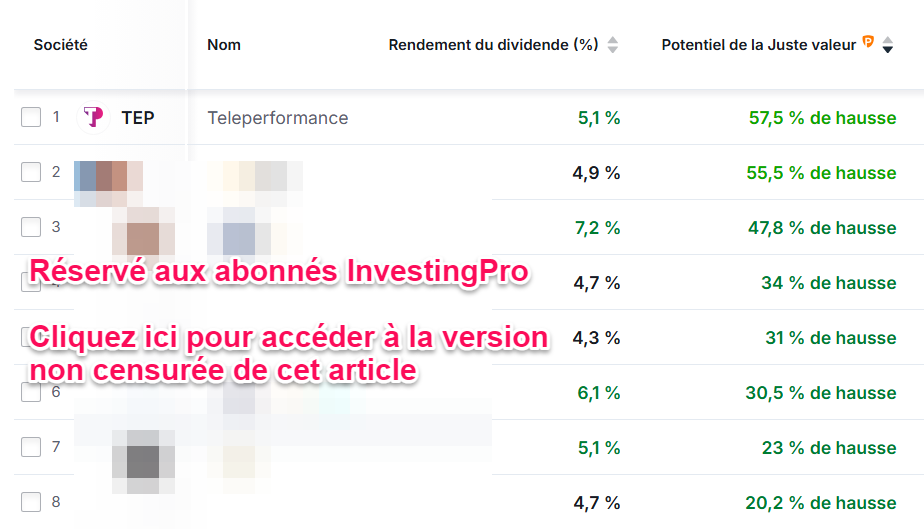Click the sort arrows for Rendement du dividende
The width and height of the screenshot is (924, 529).
tap(613, 45)
